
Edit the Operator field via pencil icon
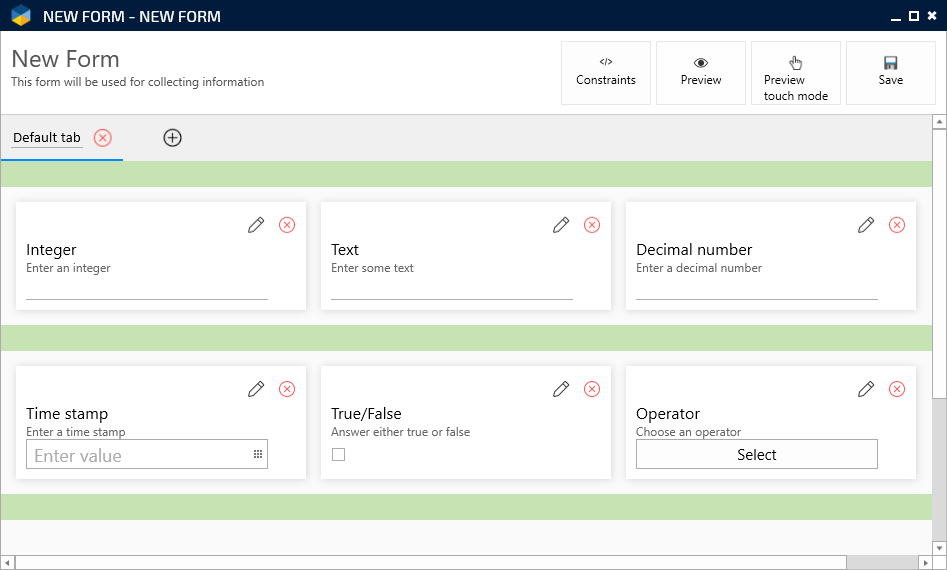coord(866,389)
